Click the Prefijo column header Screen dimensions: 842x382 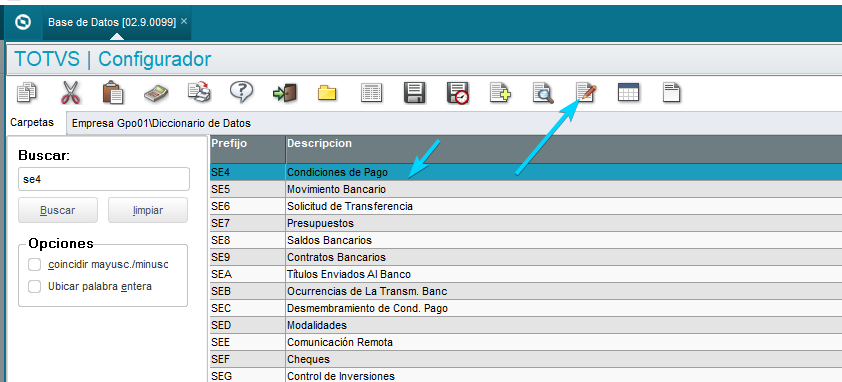click(248, 149)
